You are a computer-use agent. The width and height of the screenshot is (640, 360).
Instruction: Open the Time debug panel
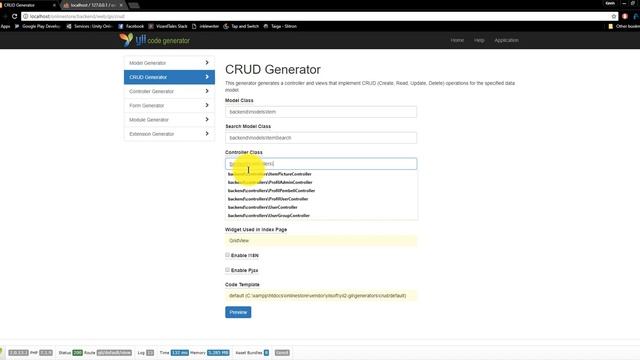(174, 353)
